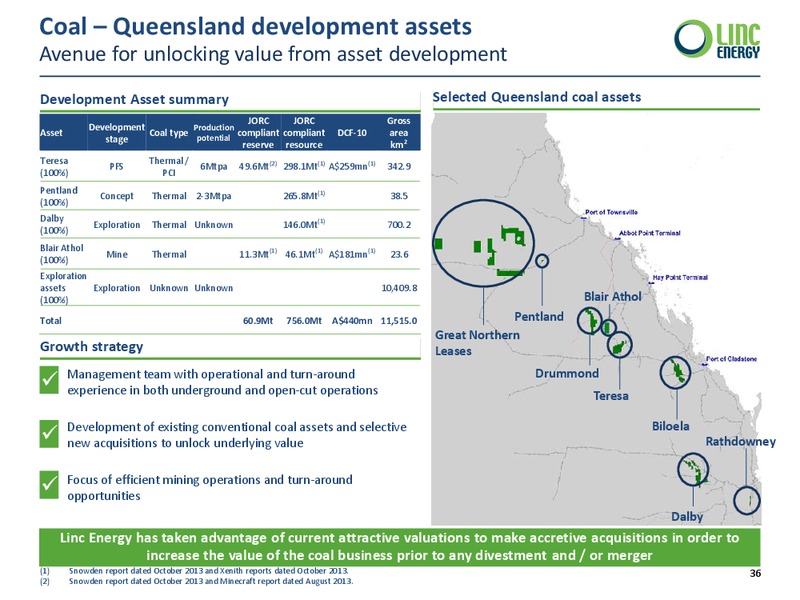Screen dimensions: 800x600
Task: Click the Biloela map label
Action: click(670, 426)
